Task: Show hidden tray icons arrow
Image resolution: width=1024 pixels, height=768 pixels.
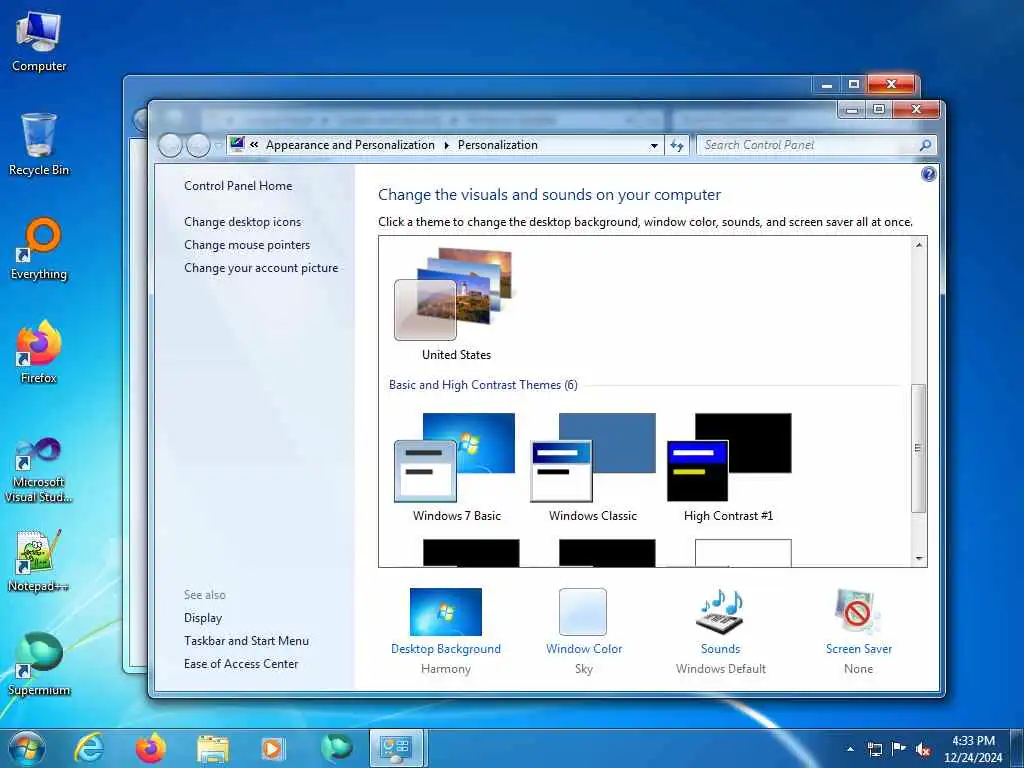Action: [850, 749]
